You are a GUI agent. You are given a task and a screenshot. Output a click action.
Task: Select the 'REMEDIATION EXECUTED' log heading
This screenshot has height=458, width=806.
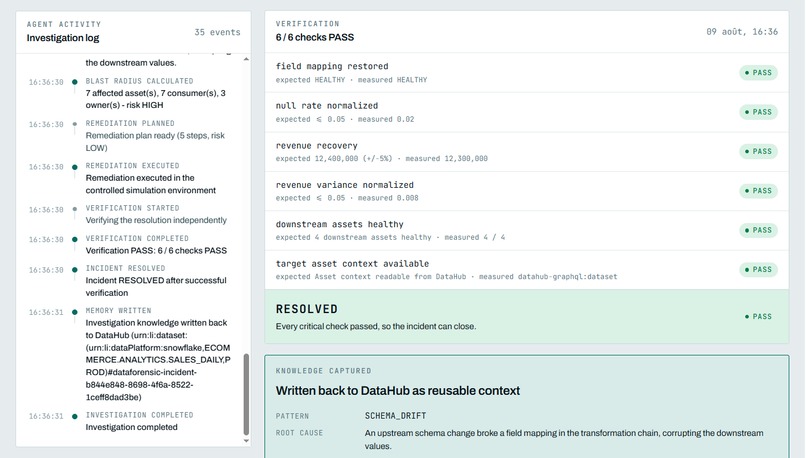[133, 166]
